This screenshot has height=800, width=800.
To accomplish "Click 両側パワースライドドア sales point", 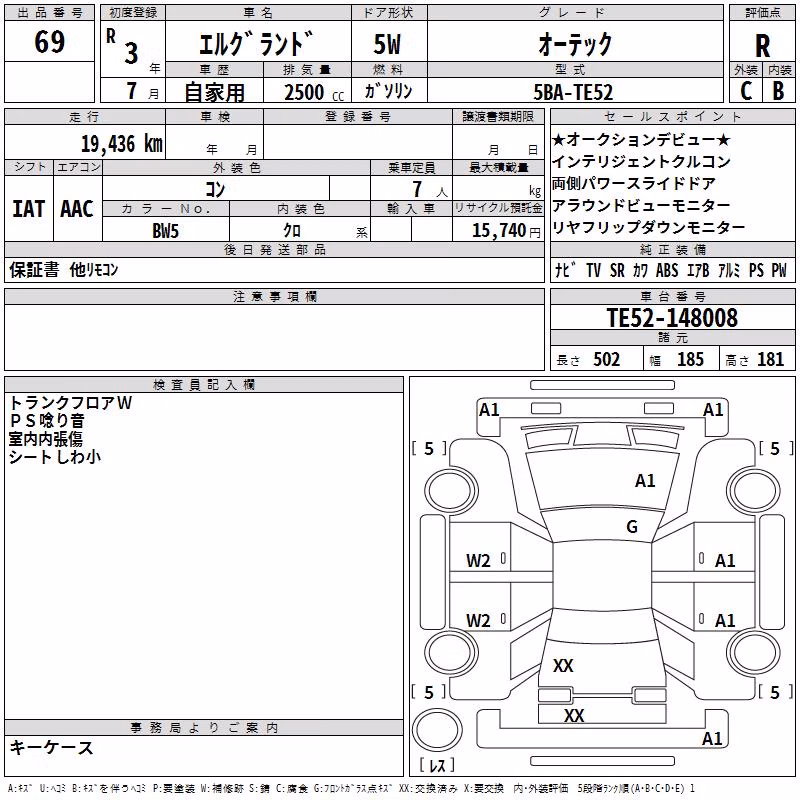I will point(634,183).
